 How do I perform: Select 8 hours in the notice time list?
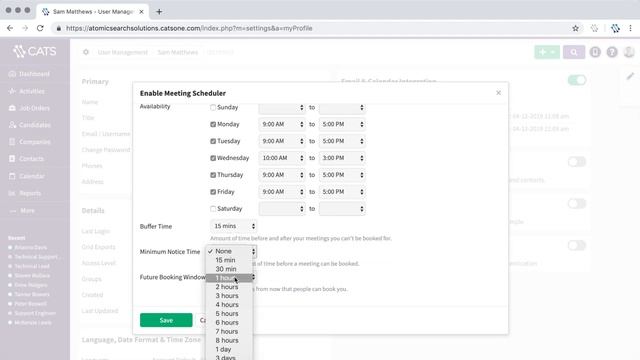(229, 340)
